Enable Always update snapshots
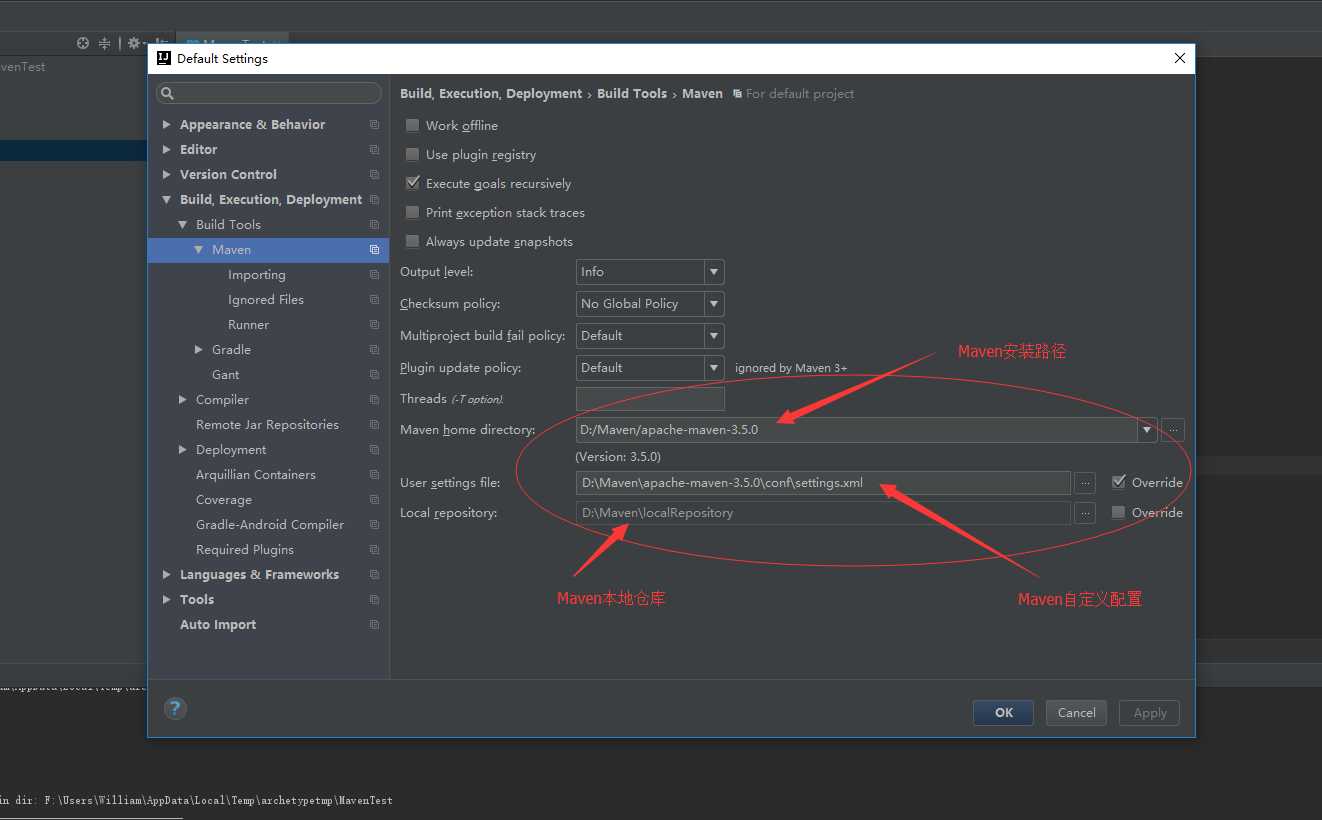The width and height of the screenshot is (1322, 820). pyautogui.click(x=412, y=241)
